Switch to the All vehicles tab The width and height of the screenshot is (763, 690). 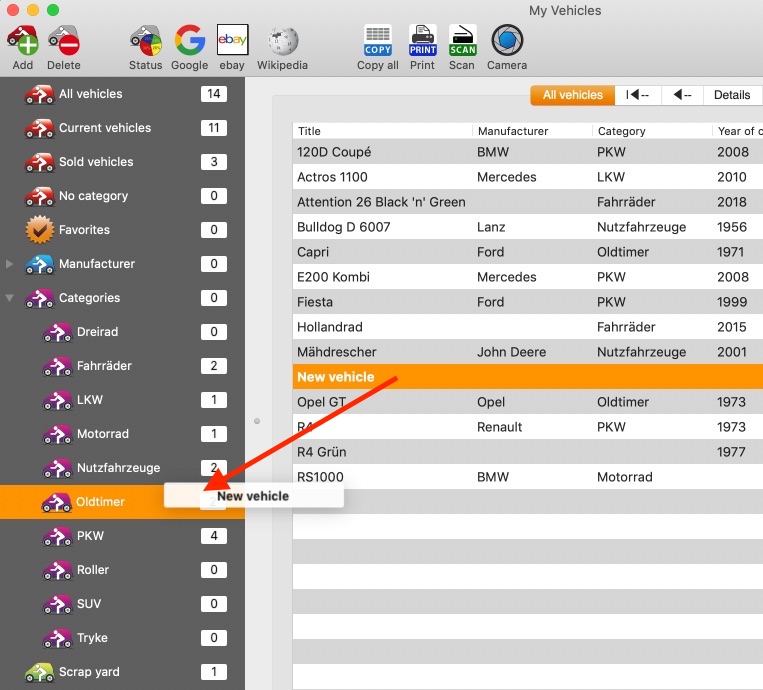(x=573, y=95)
